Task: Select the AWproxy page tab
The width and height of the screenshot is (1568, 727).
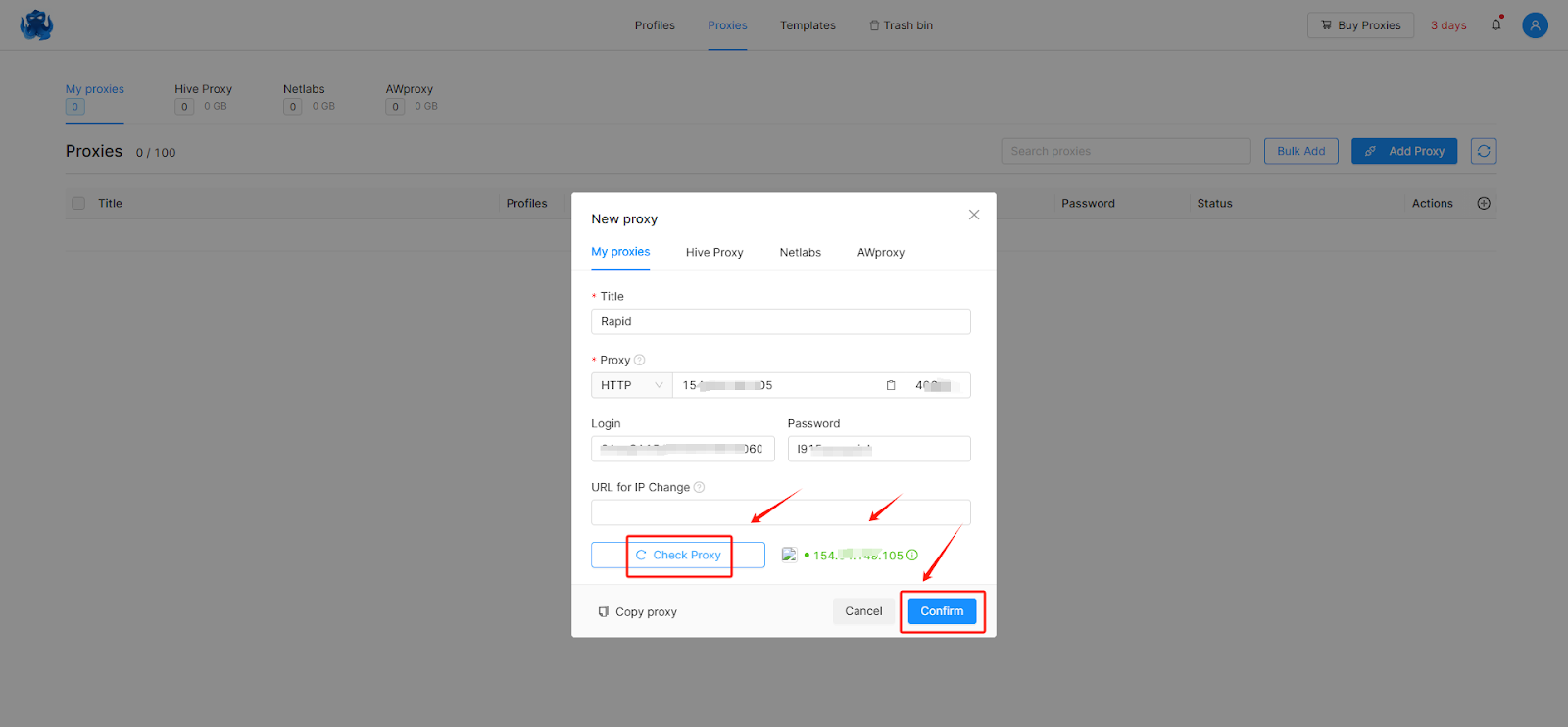Action: (412, 98)
